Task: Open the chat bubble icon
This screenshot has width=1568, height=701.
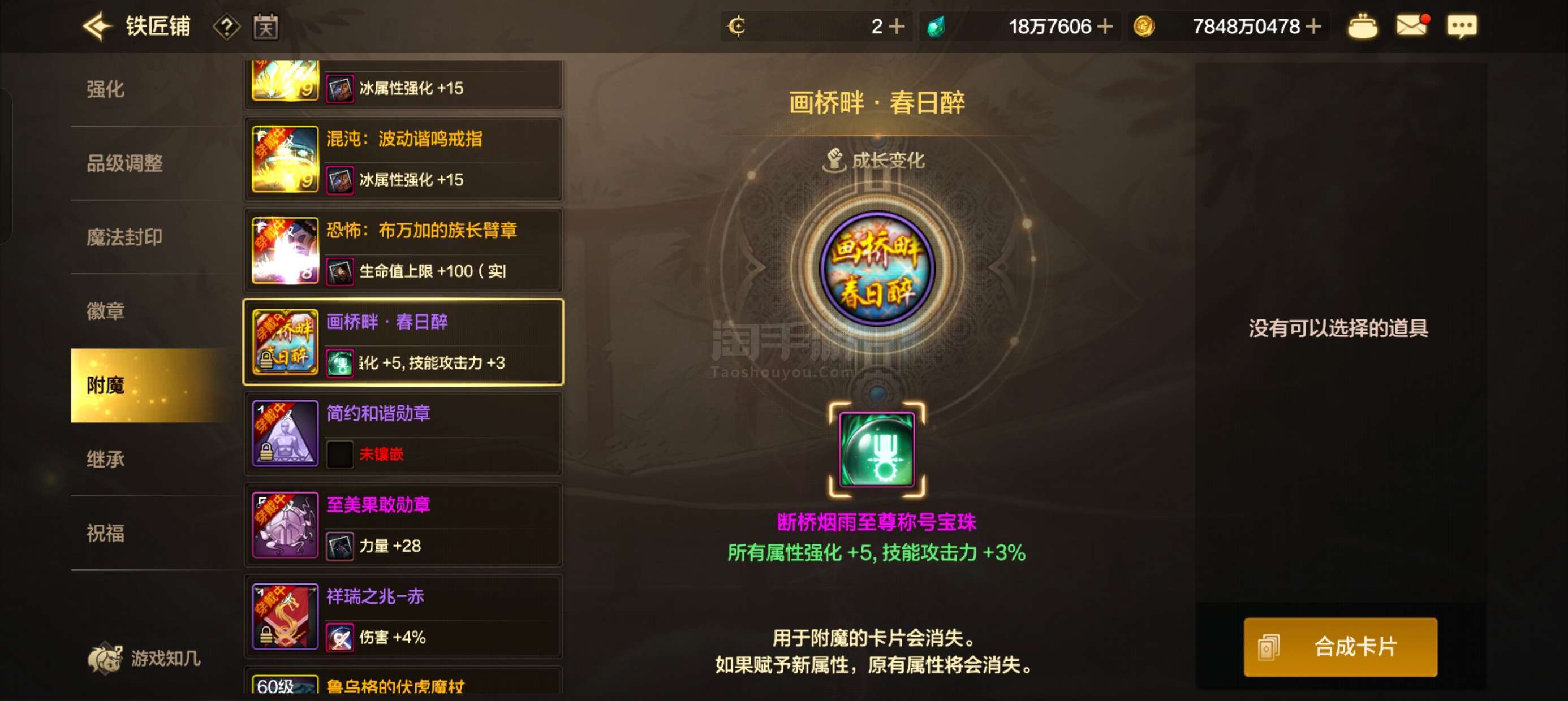Action: (1462, 26)
